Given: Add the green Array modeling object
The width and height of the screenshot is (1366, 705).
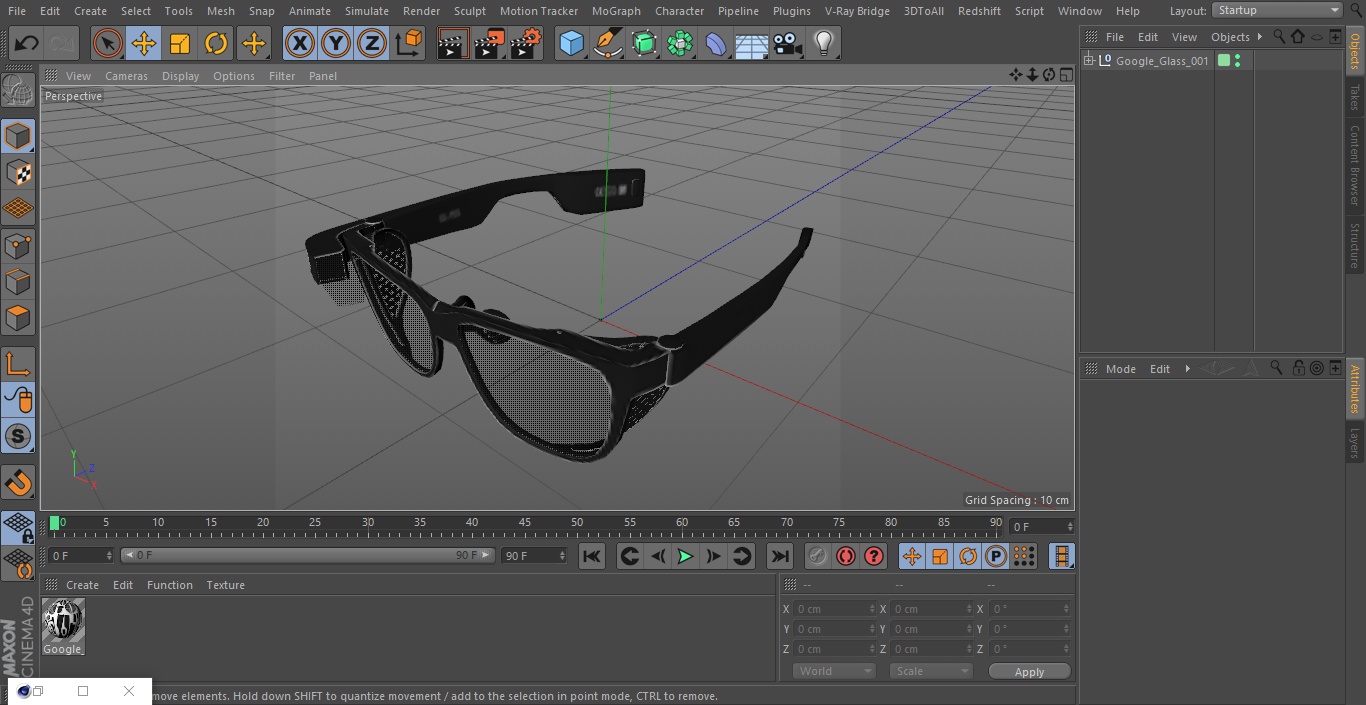Looking at the screenshot, I should pos(680,43).
